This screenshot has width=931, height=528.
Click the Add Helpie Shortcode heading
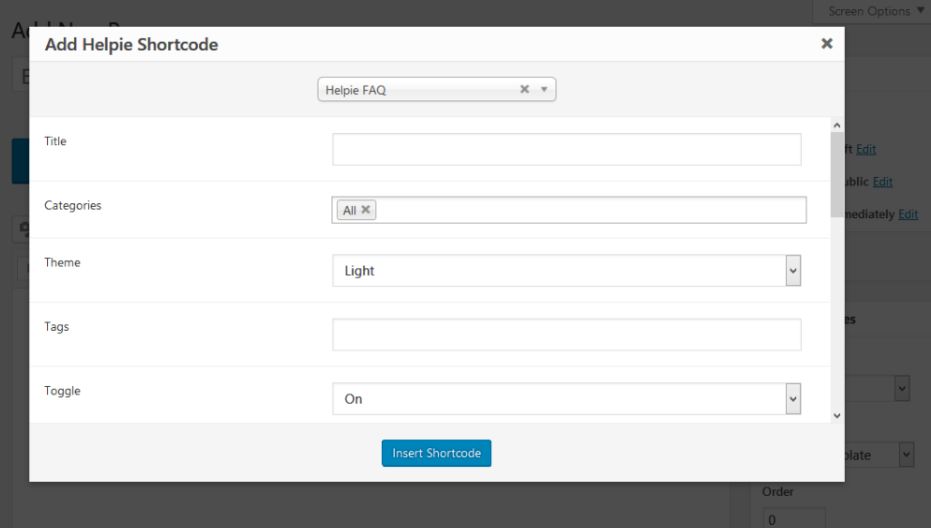pos(131,45)
